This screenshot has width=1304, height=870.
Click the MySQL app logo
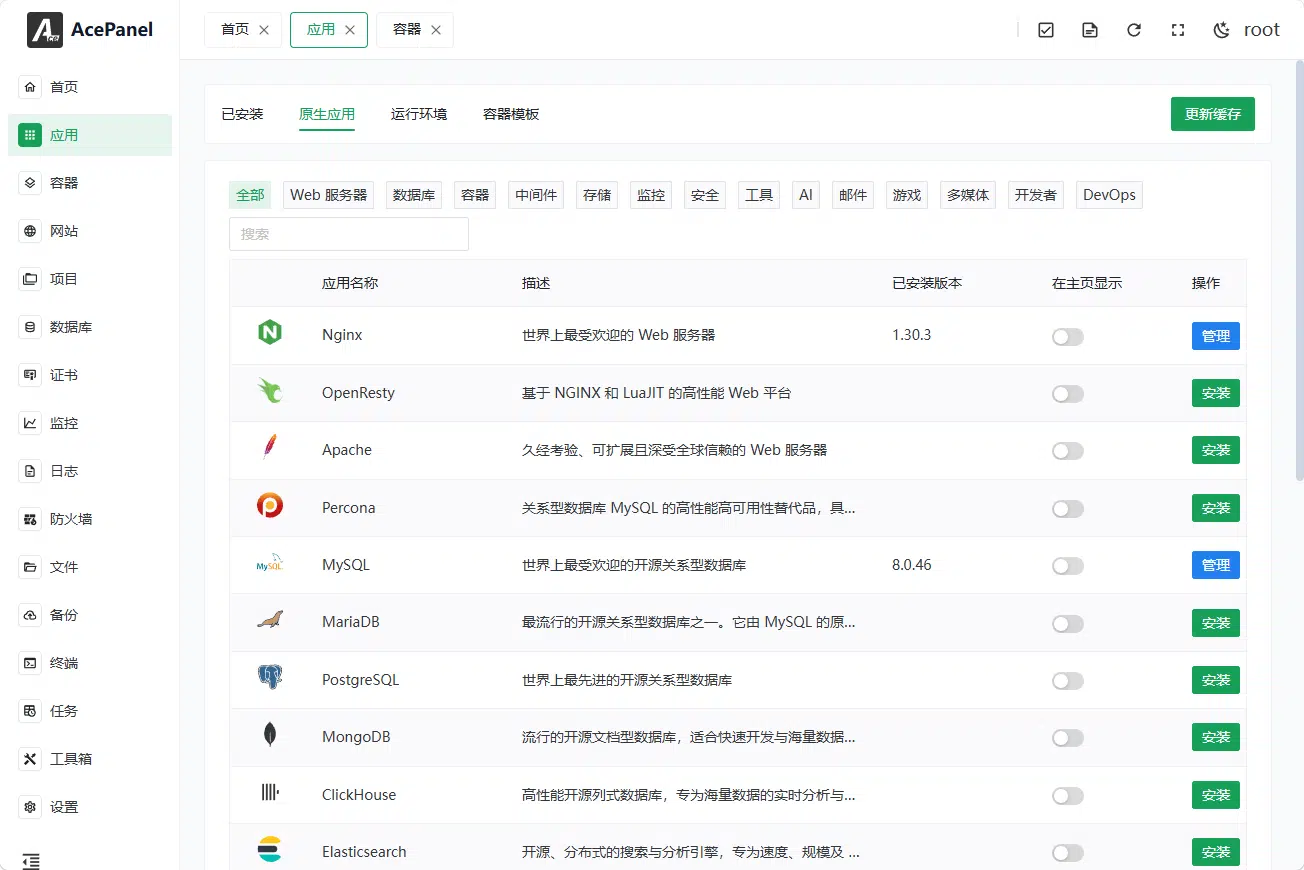click(269, 564)
